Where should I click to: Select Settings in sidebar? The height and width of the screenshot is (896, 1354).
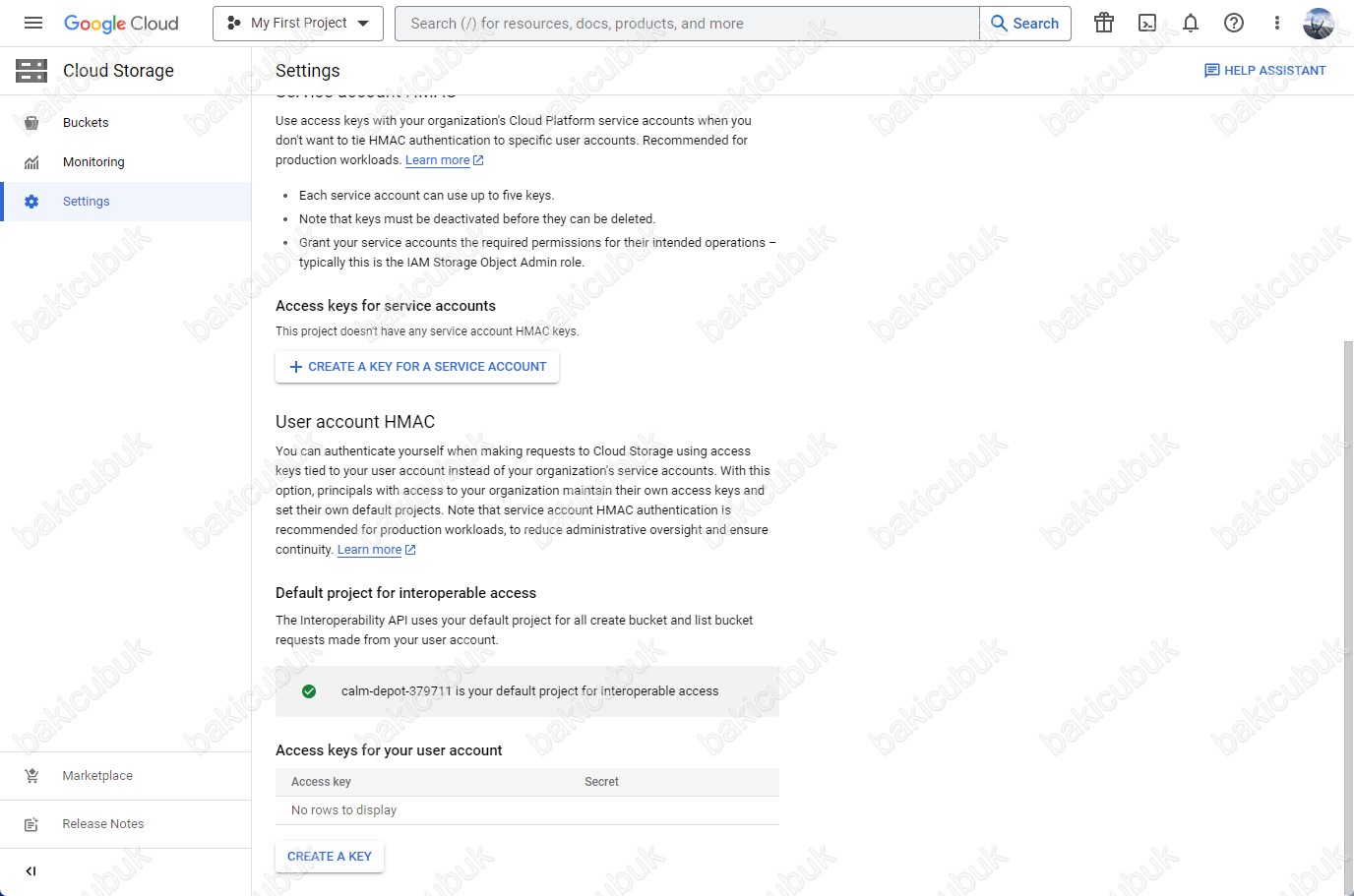click(x=126, y=201)
